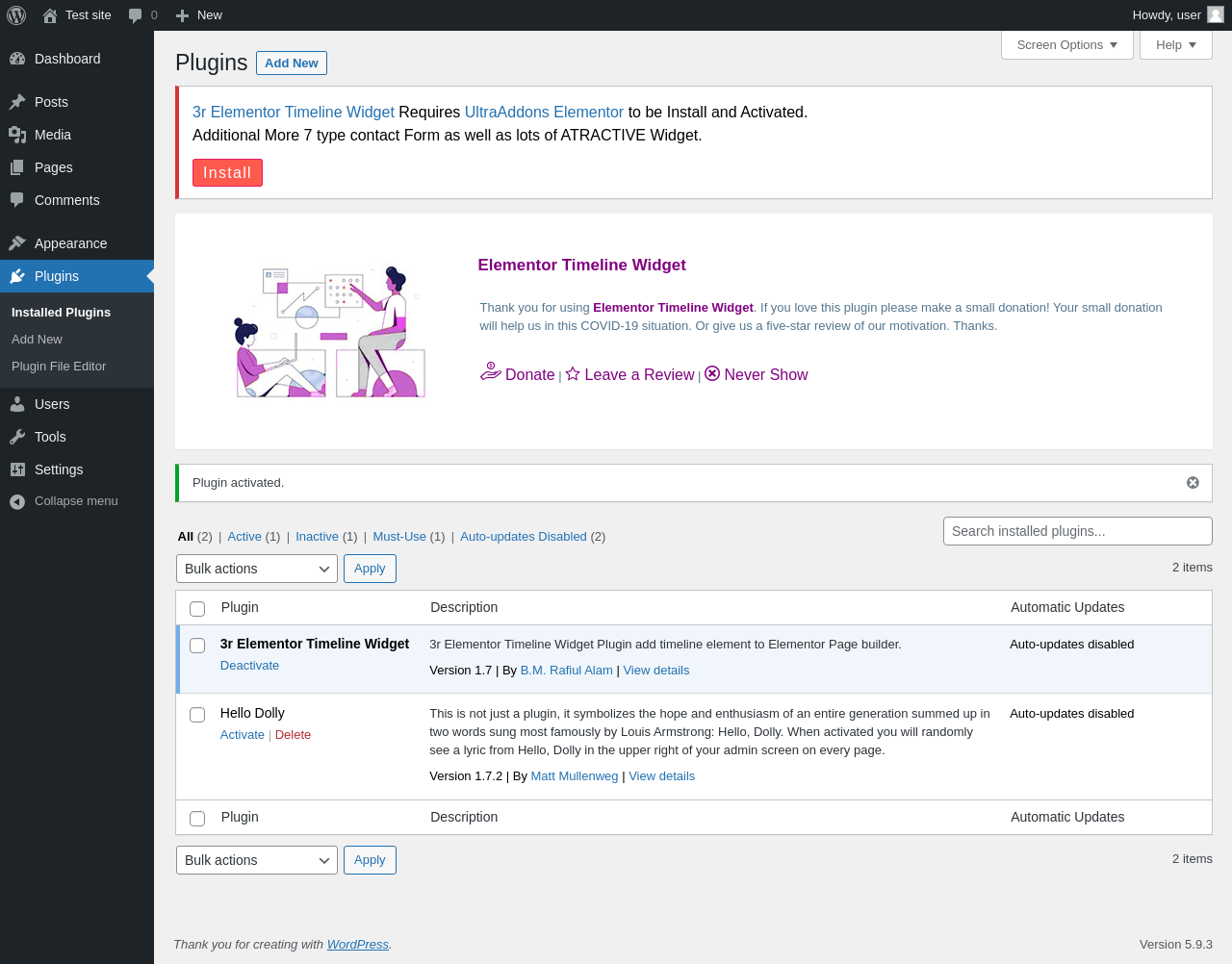Expand the Screen Options panel

[1067, 44]
